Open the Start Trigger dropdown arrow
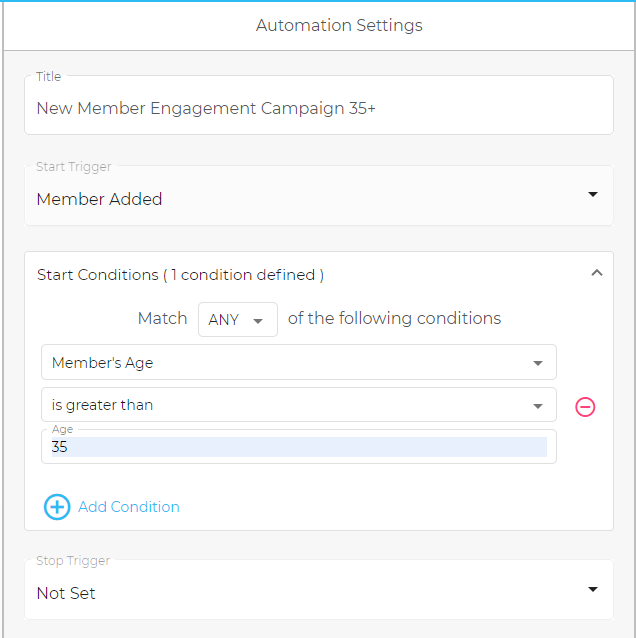 point(593,194)
